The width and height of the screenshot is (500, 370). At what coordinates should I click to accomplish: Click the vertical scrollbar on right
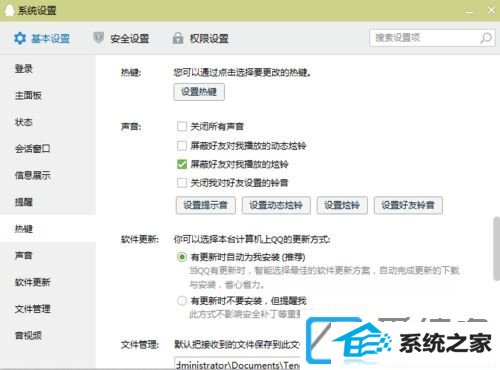tap(496, 248)
